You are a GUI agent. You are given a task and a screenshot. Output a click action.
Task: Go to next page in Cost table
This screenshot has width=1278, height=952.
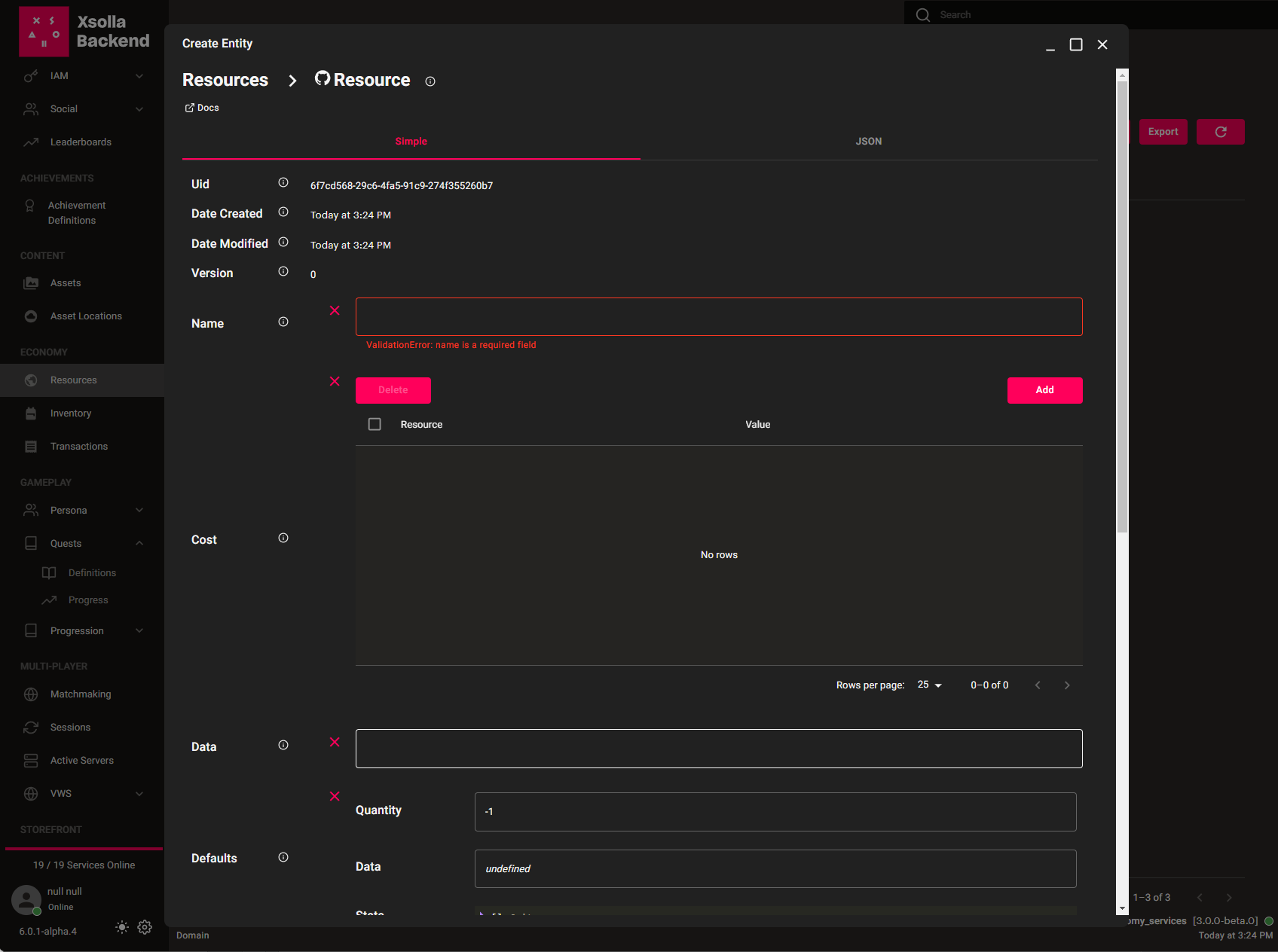click(x=1067, y=685)
